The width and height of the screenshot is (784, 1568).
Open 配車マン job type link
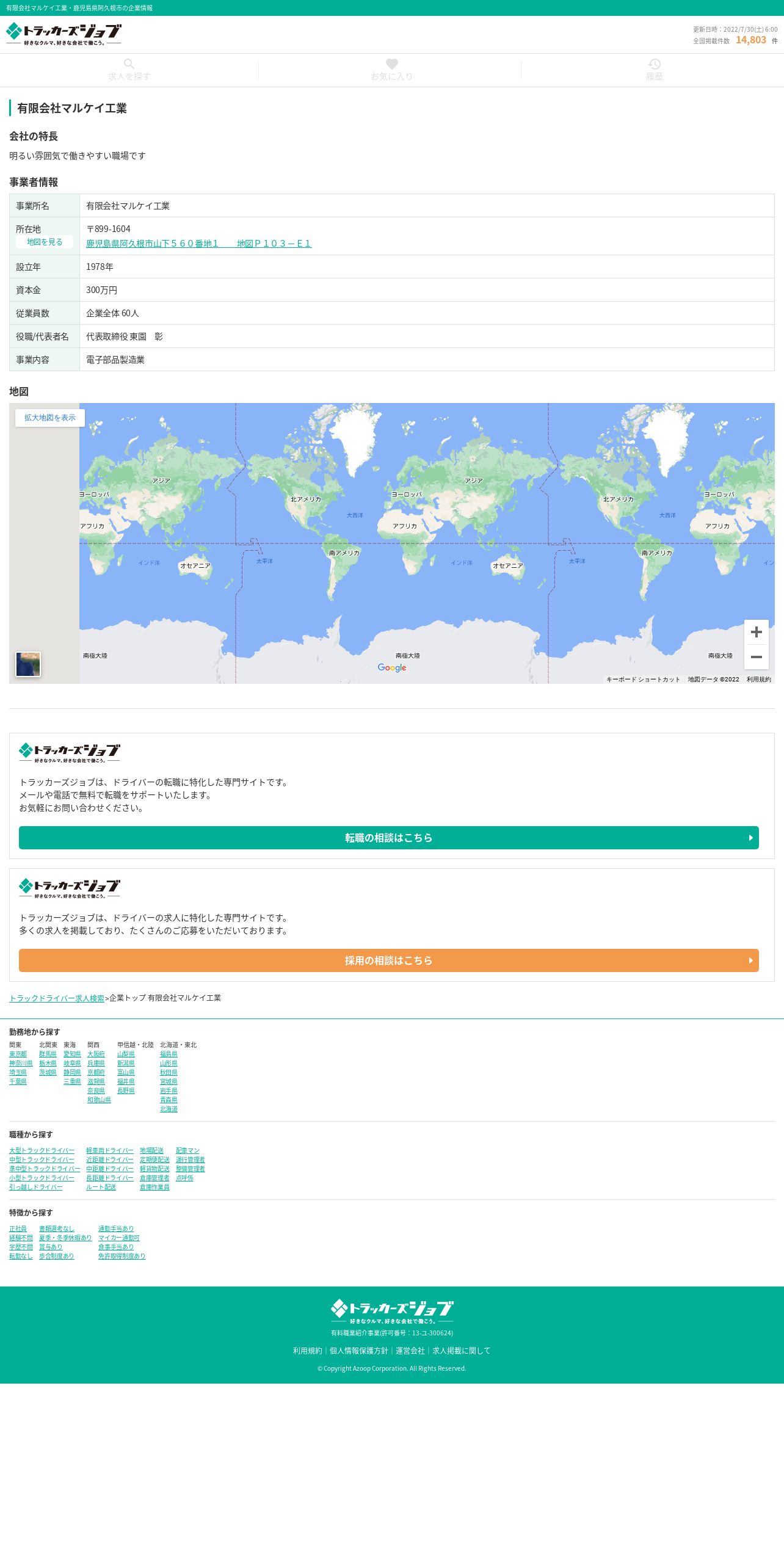click(x=187, y=1151)
